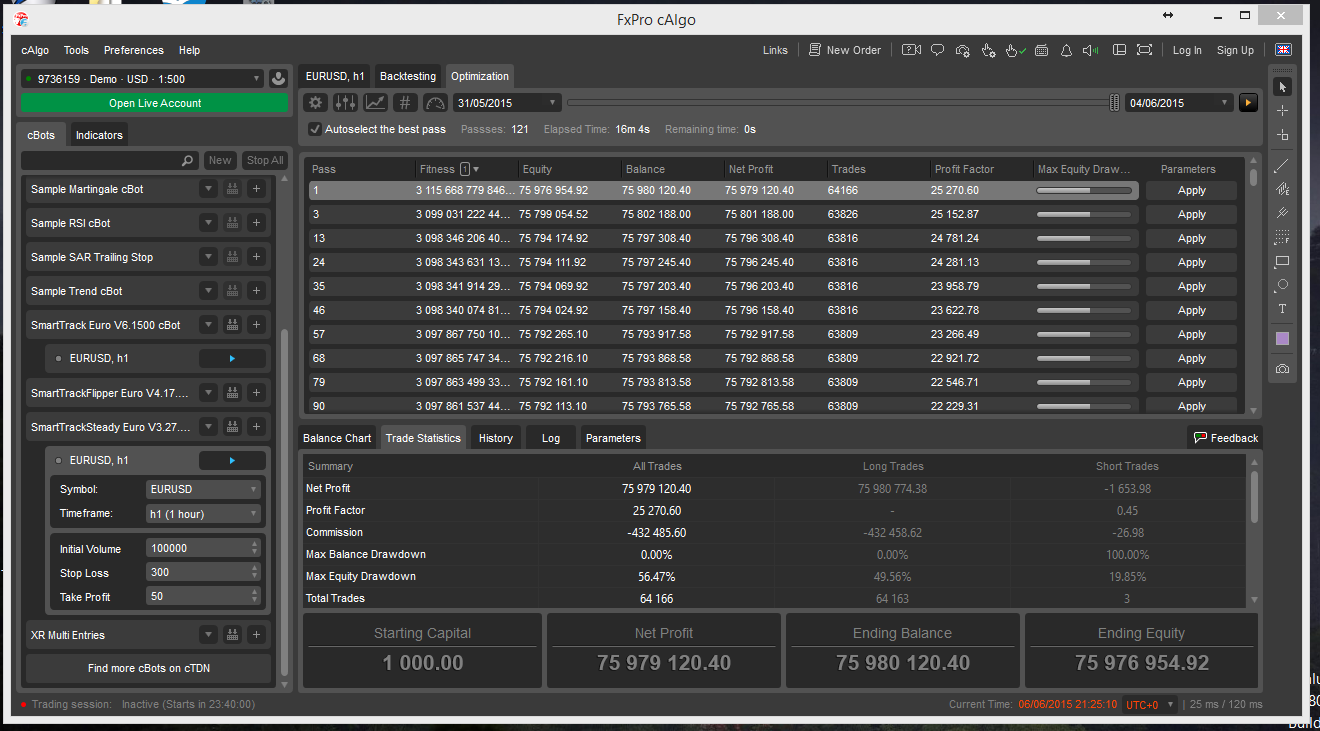Open the Feedback button
The image size is (1320, 731).
1225,438
